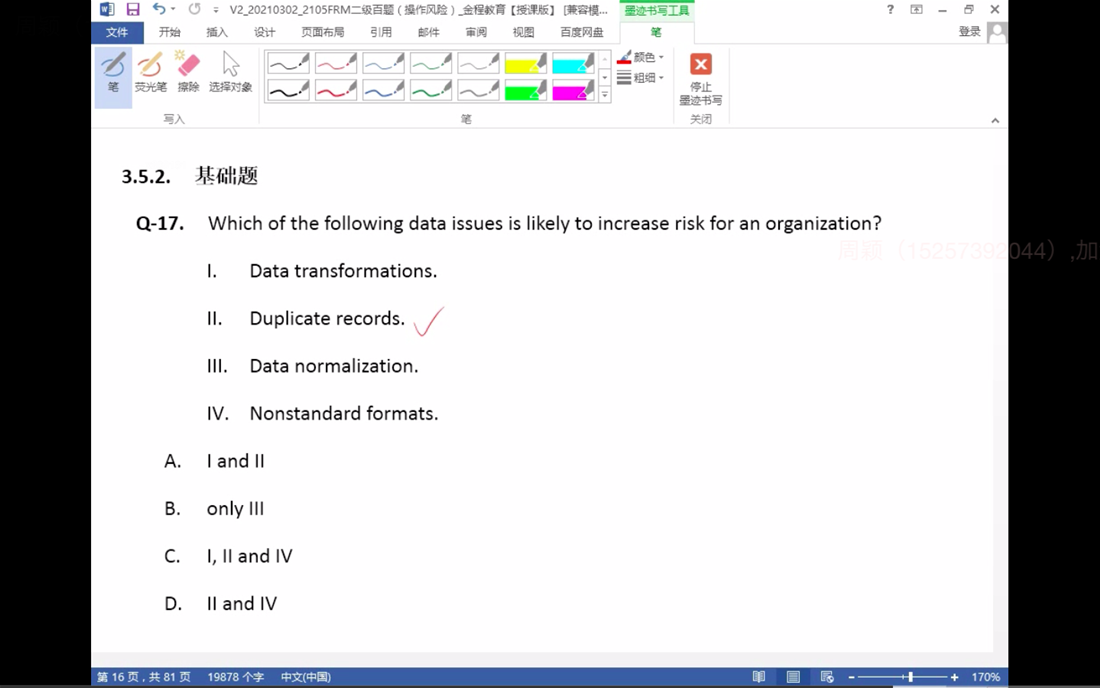Switch to the View (视图) tab
This screenshot has height=688, width=1100.
pyautogui.click(x=523, y=32)
